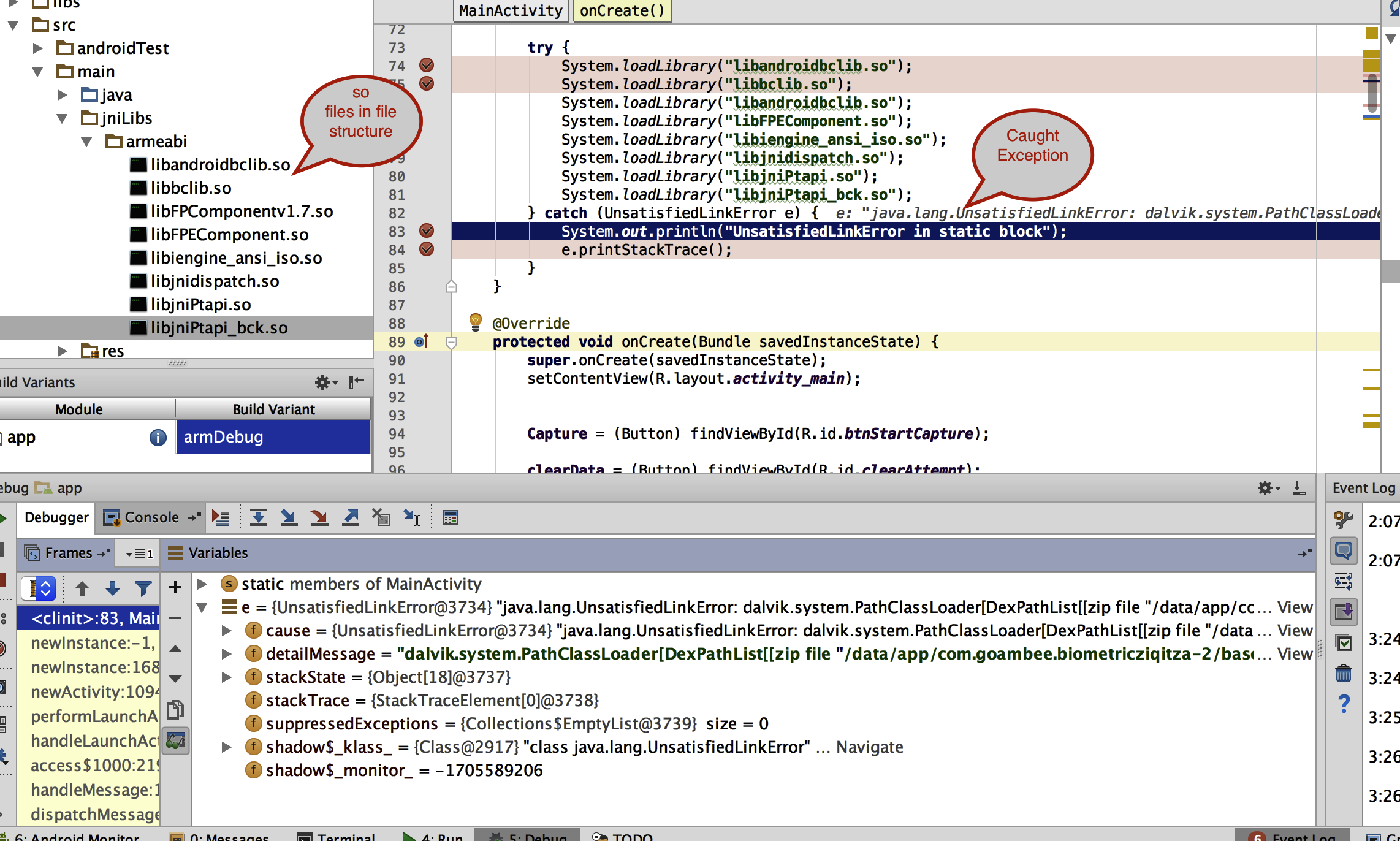Click the Step Over debugger icon
Viewport: 1400px width, 841px height.
tap(258, 518)
